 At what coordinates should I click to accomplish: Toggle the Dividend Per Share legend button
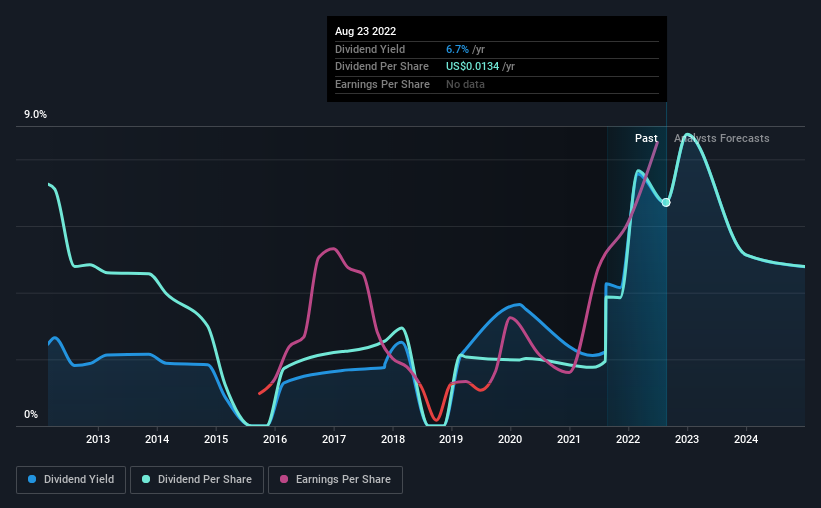point(197,480)
